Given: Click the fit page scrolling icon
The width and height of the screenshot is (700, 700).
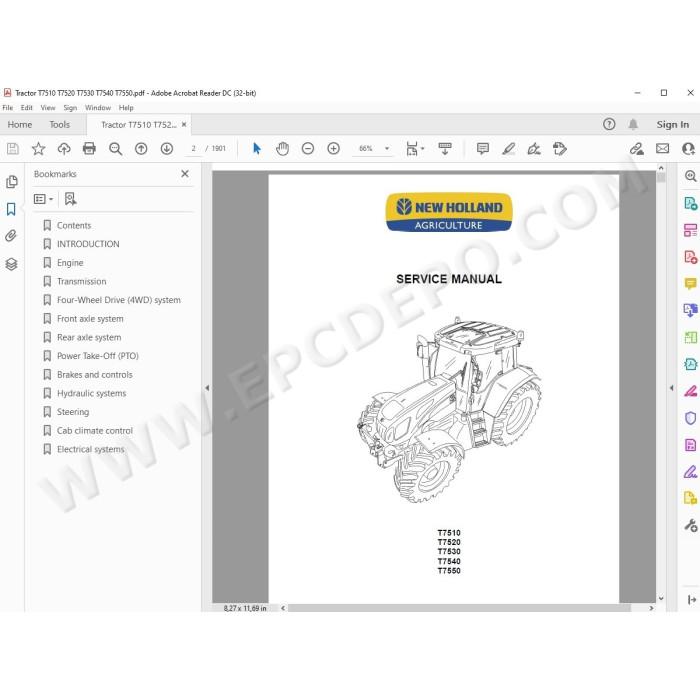Looking at the screenshot, I should 412,149.
